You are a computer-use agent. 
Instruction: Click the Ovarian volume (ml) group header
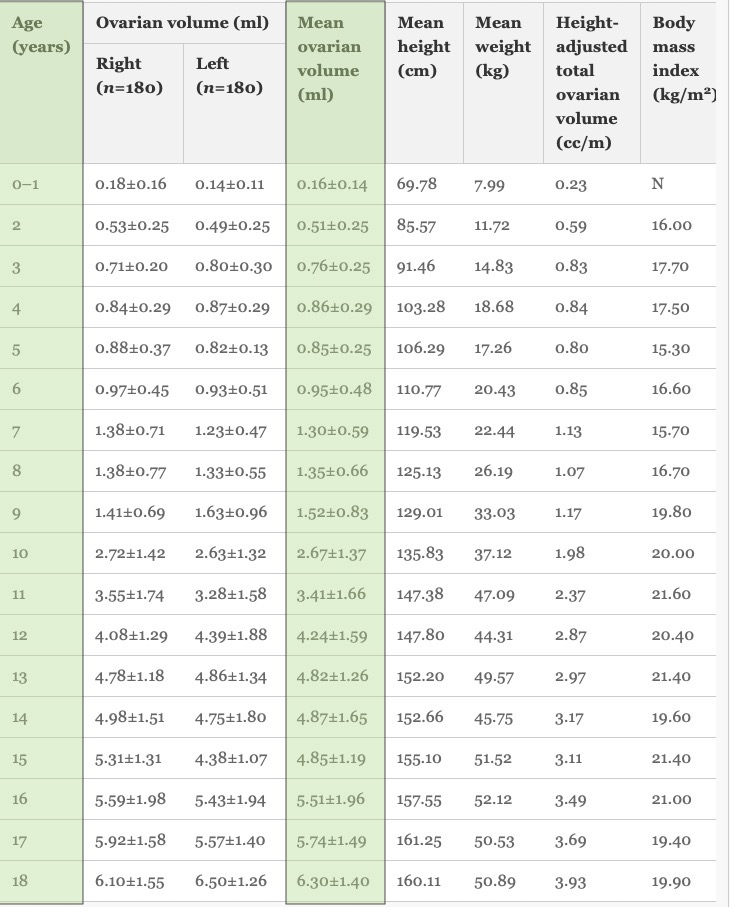tap(184, 23)
